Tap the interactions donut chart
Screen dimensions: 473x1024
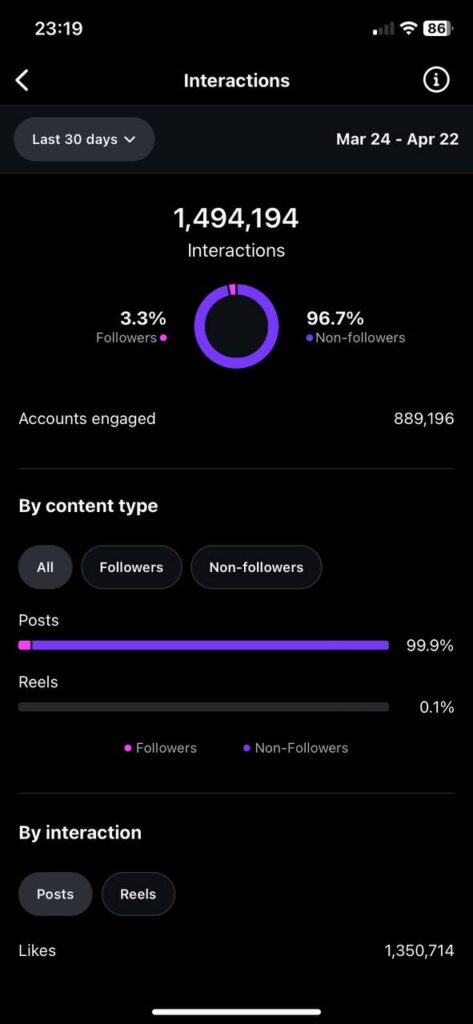pos(236,327)
